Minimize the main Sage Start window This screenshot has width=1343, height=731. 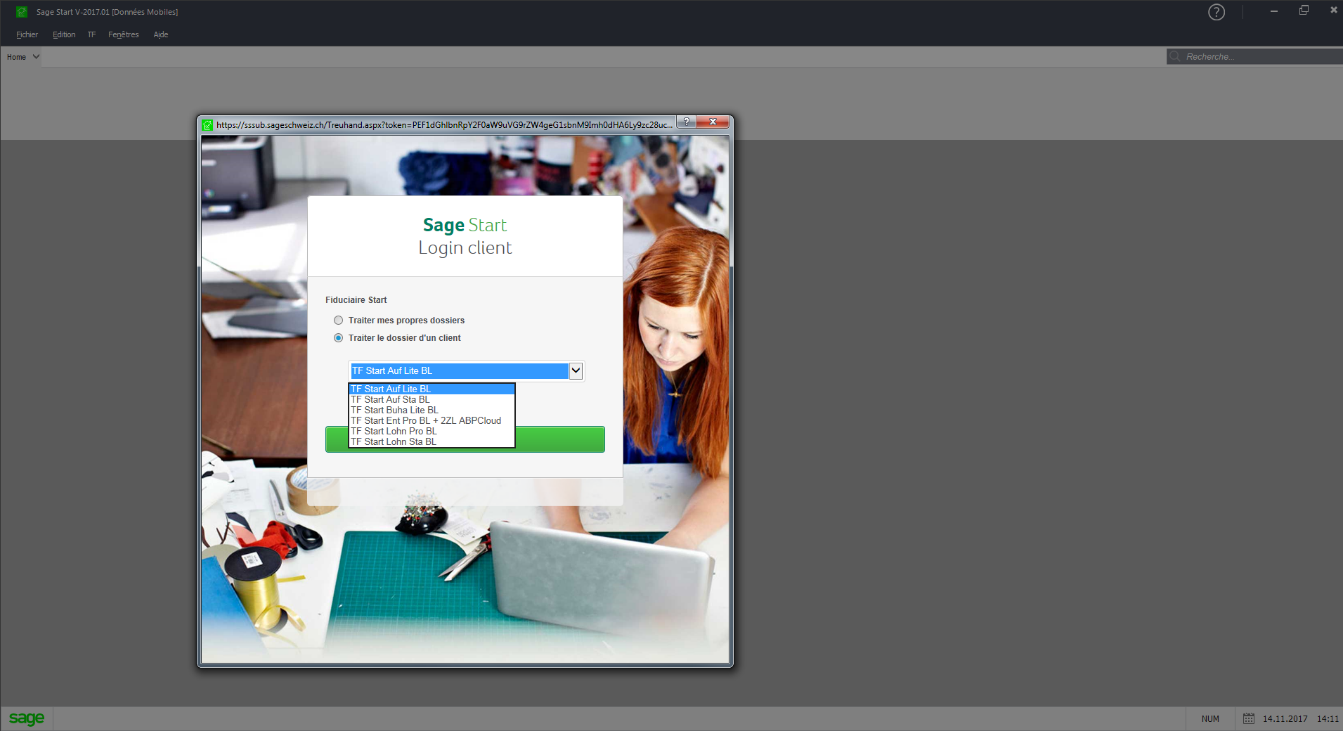[x=1274, y=11]
